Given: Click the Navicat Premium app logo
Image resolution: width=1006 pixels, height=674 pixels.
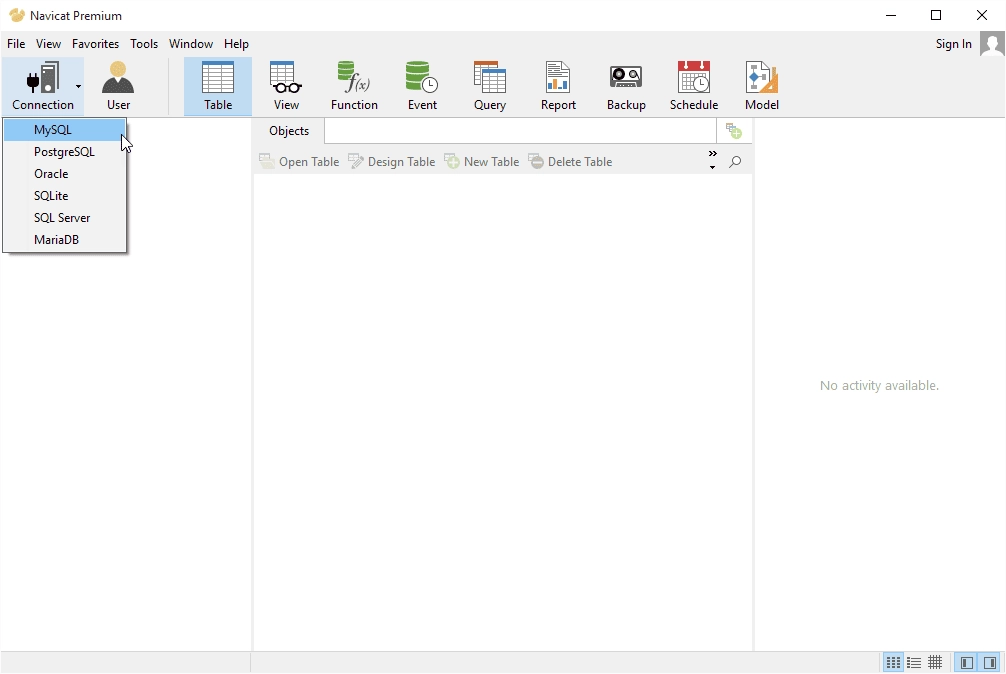Looking at the screenshot, I should (x=17, y=15).
